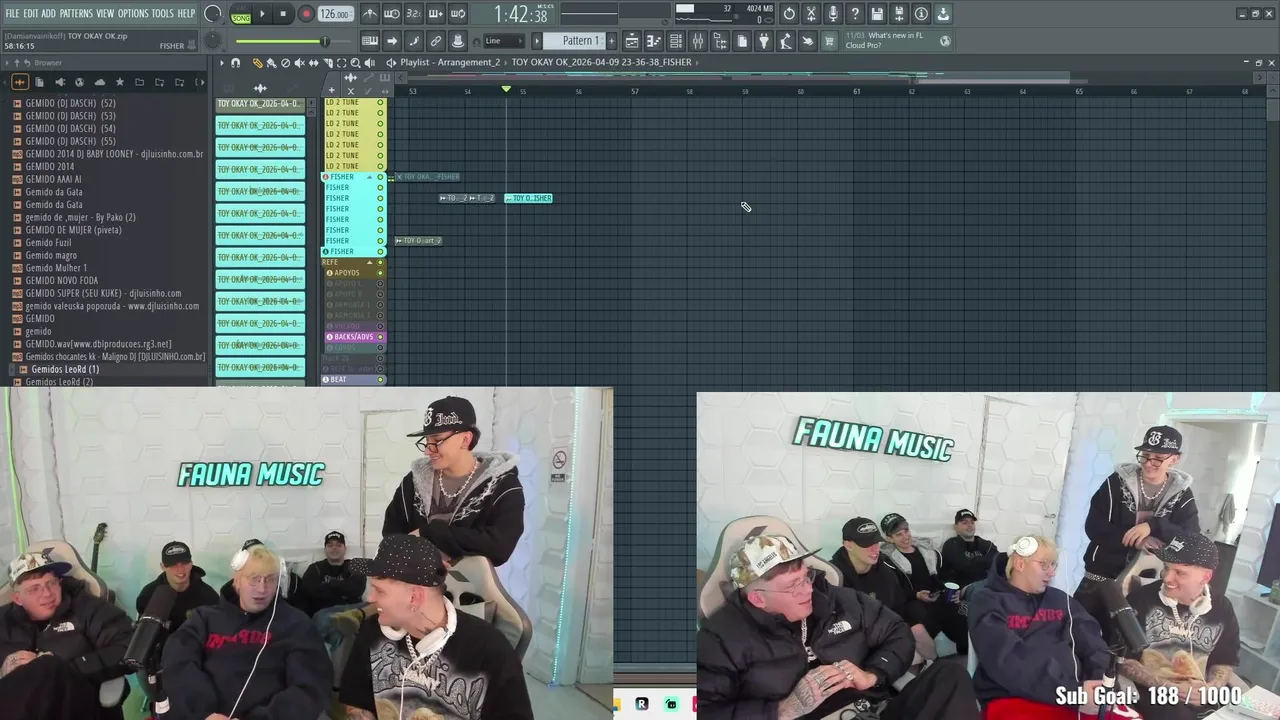
Task: Click the export download icon
Action: pyautogui.click(x=943, y=14)
